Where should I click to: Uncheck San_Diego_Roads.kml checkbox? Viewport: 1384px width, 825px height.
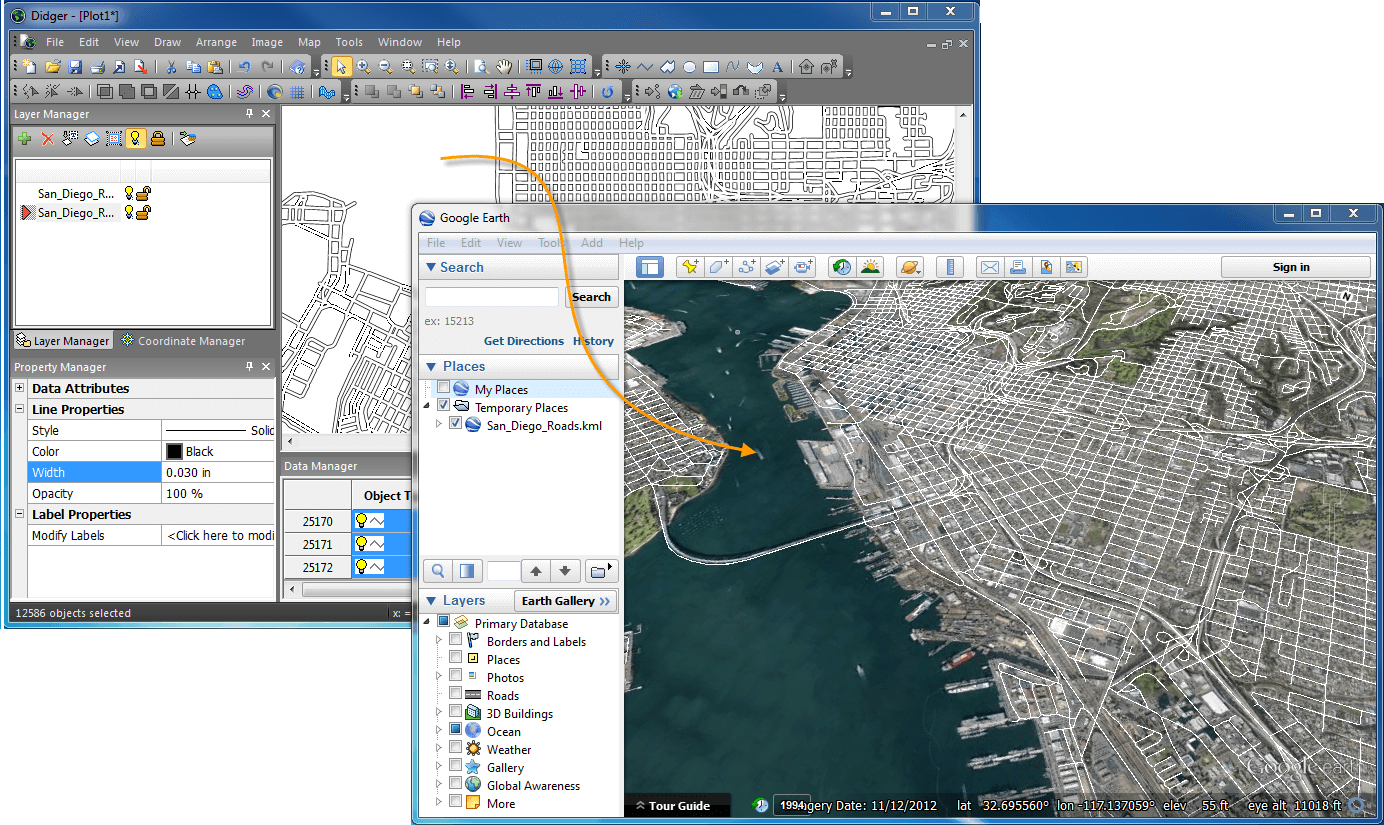pyautogui.click(x=455, y=424)
